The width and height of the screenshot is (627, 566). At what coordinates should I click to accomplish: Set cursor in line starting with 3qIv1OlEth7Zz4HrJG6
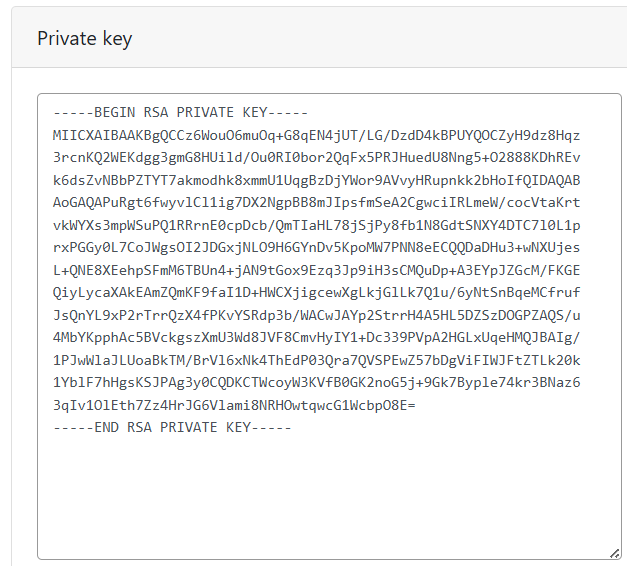click(x=234, y=405)
